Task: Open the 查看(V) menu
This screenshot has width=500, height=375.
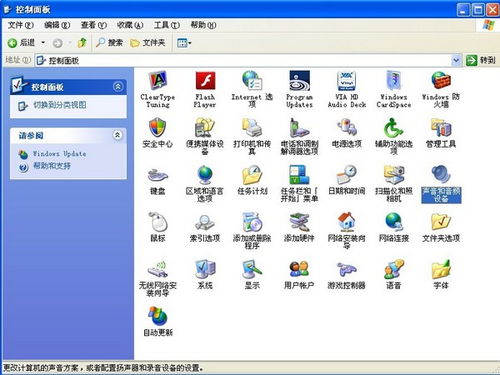Action: point(94,25)
